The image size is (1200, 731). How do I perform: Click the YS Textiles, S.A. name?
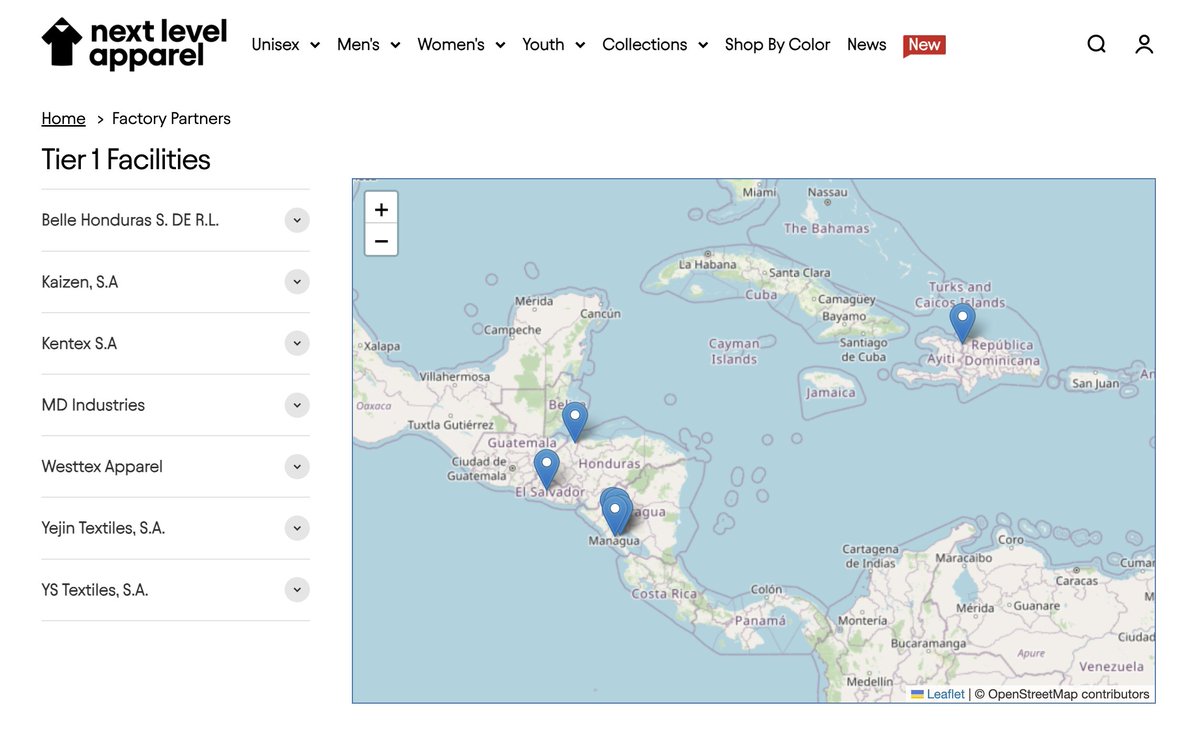95,590
